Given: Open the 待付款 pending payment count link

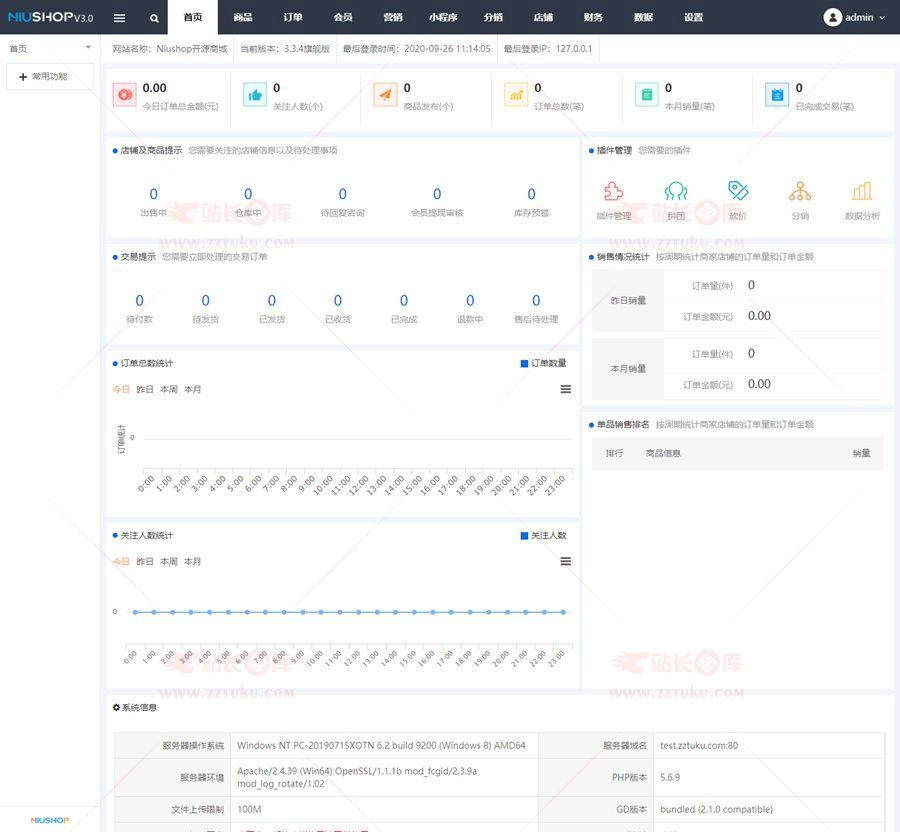Looking at the screenshot, I should [139, 301].
